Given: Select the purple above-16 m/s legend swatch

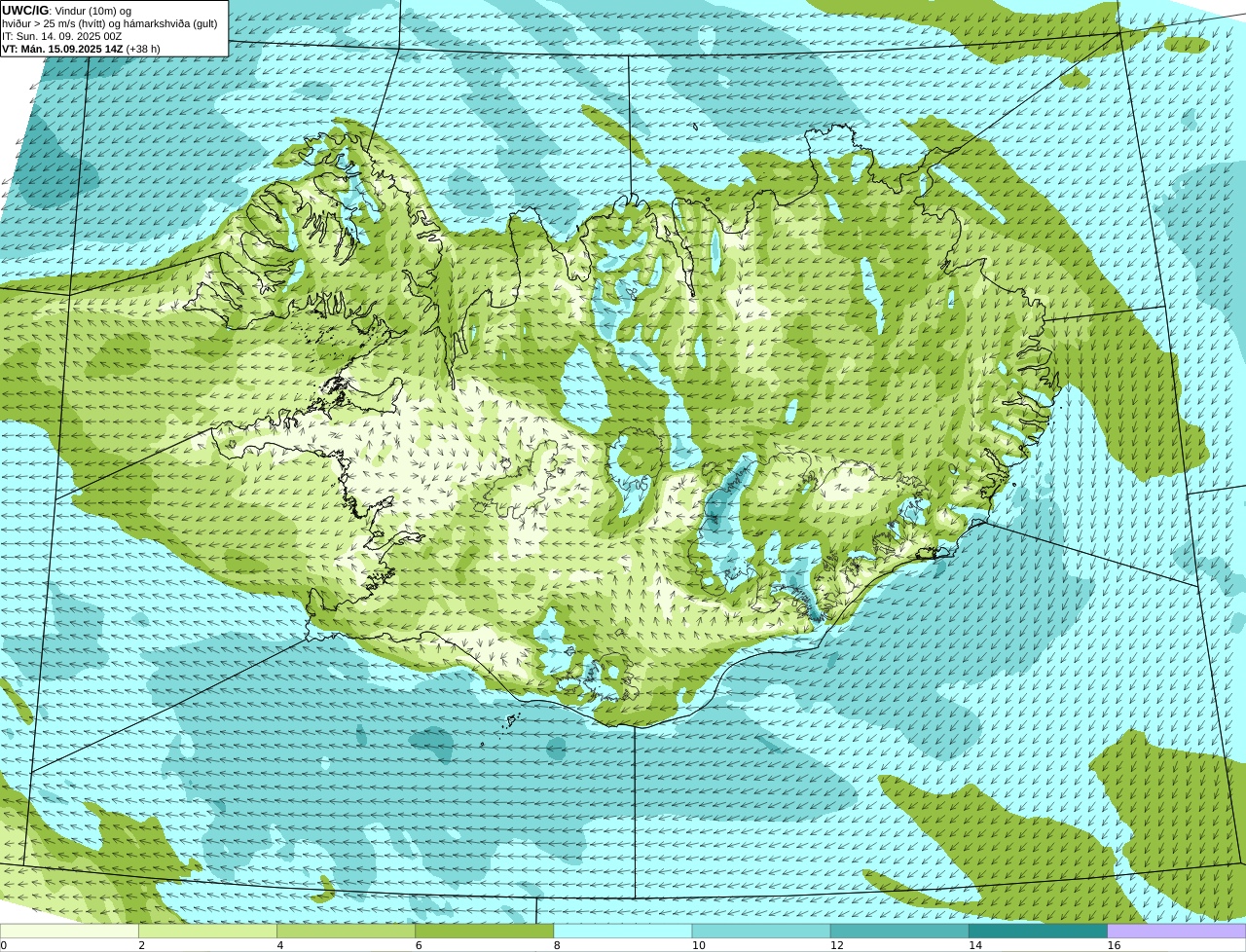Looking at the screenshot, I should pos(1177,932).
